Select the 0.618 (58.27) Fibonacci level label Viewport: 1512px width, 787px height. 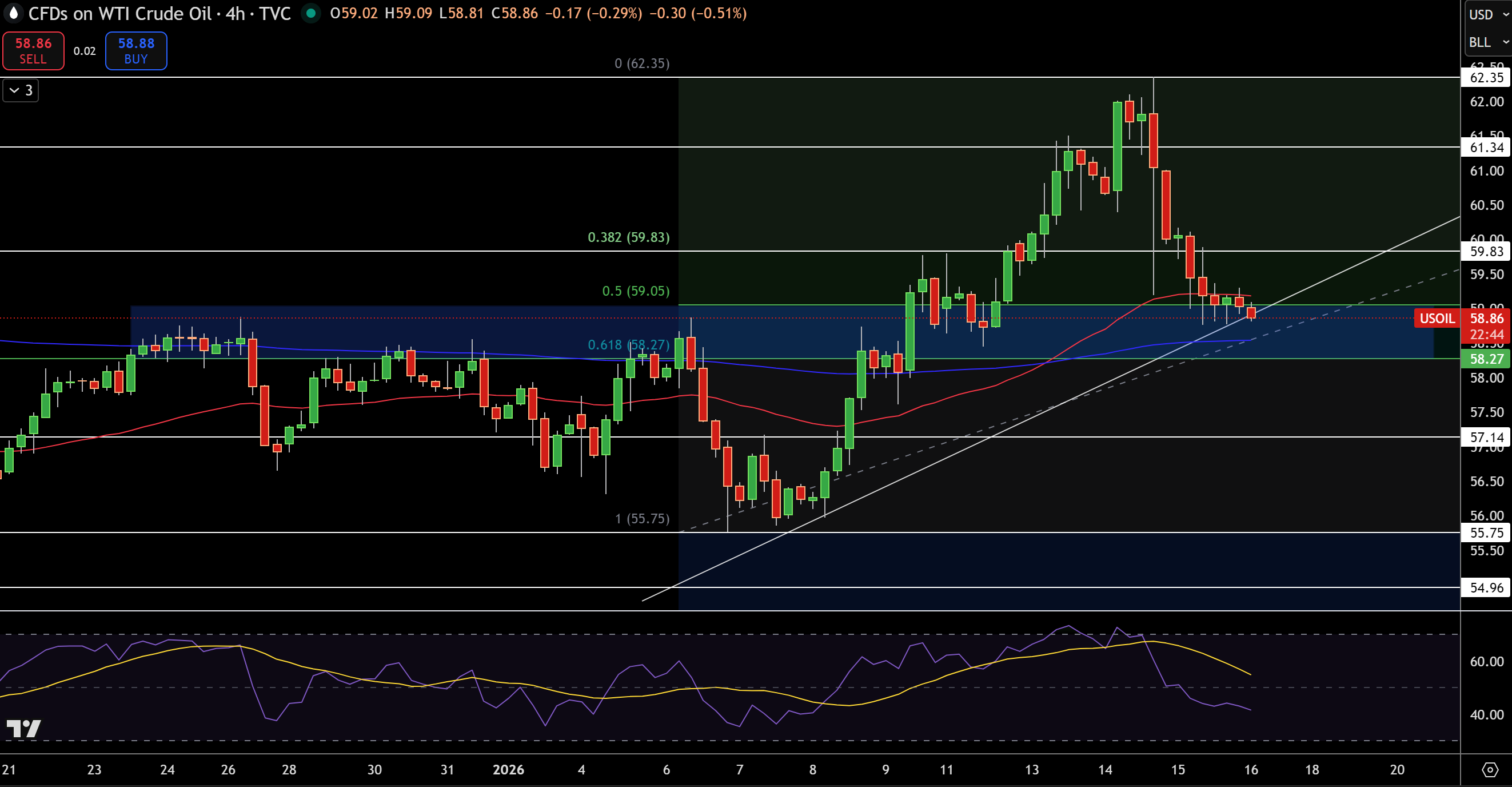pos(629,345)
